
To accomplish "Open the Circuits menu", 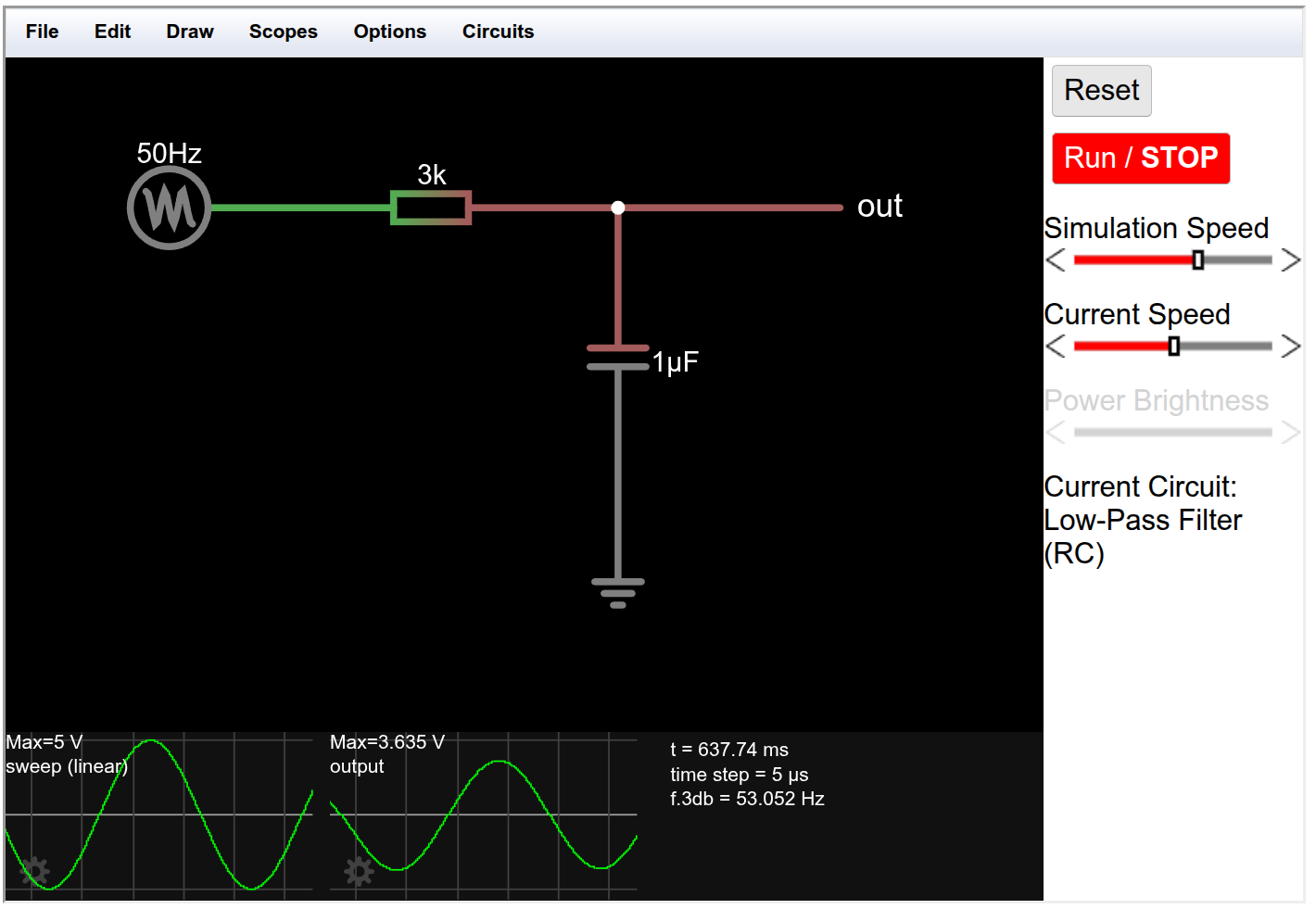I will click(498, 32).
